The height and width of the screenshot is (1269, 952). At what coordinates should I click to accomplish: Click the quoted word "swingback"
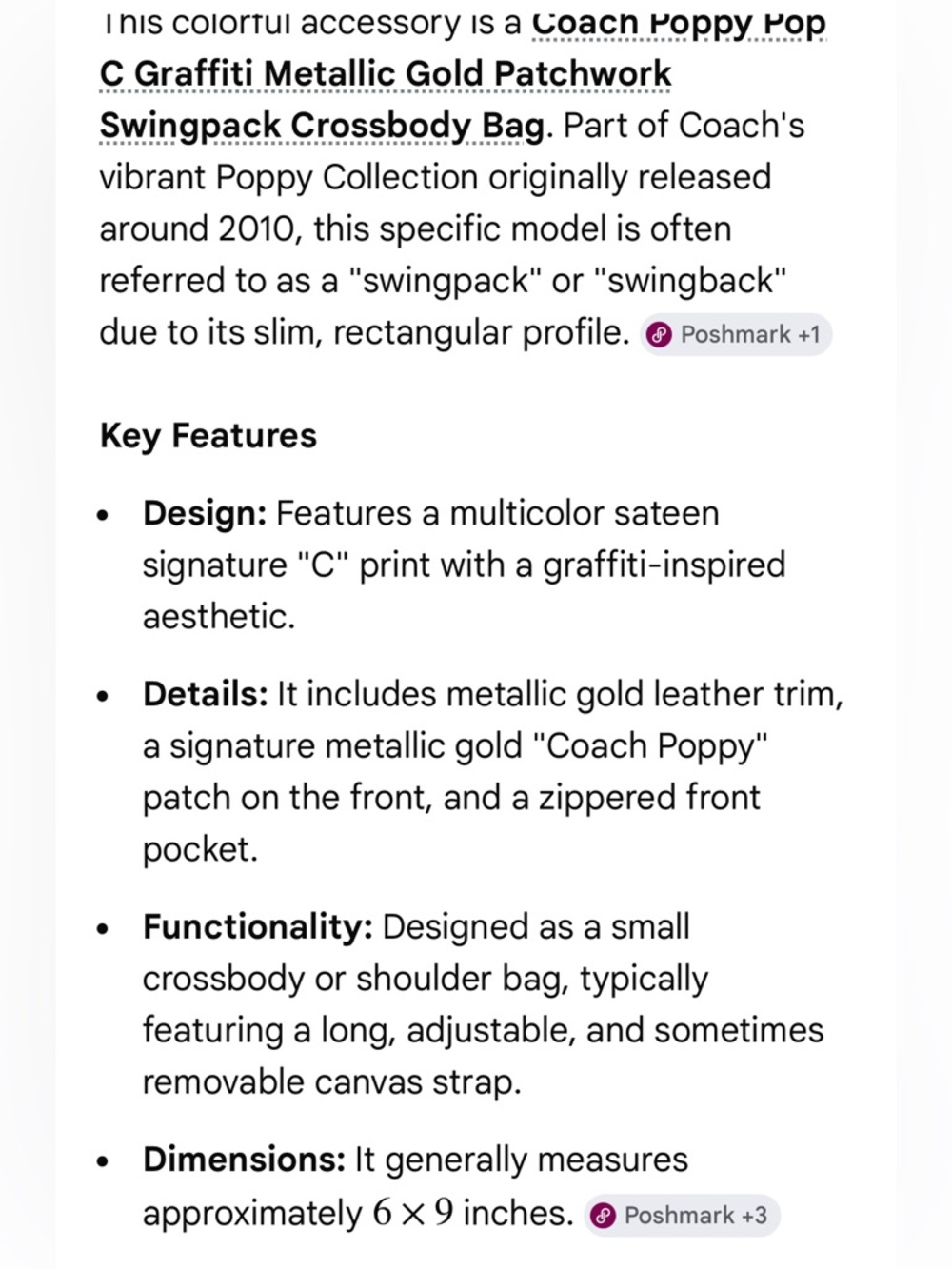point(688,281)
